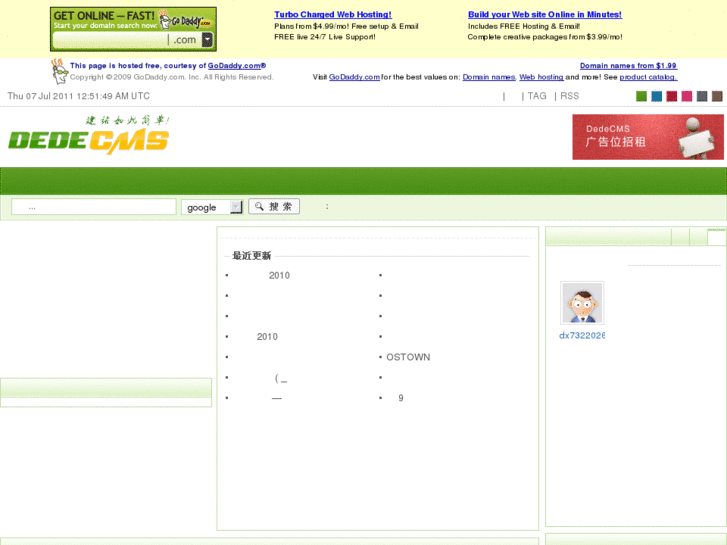Follow the GoDaddy.com® hosted-free link
The width and height of the screenshot is (727, 545).
(x=236, y=66)
